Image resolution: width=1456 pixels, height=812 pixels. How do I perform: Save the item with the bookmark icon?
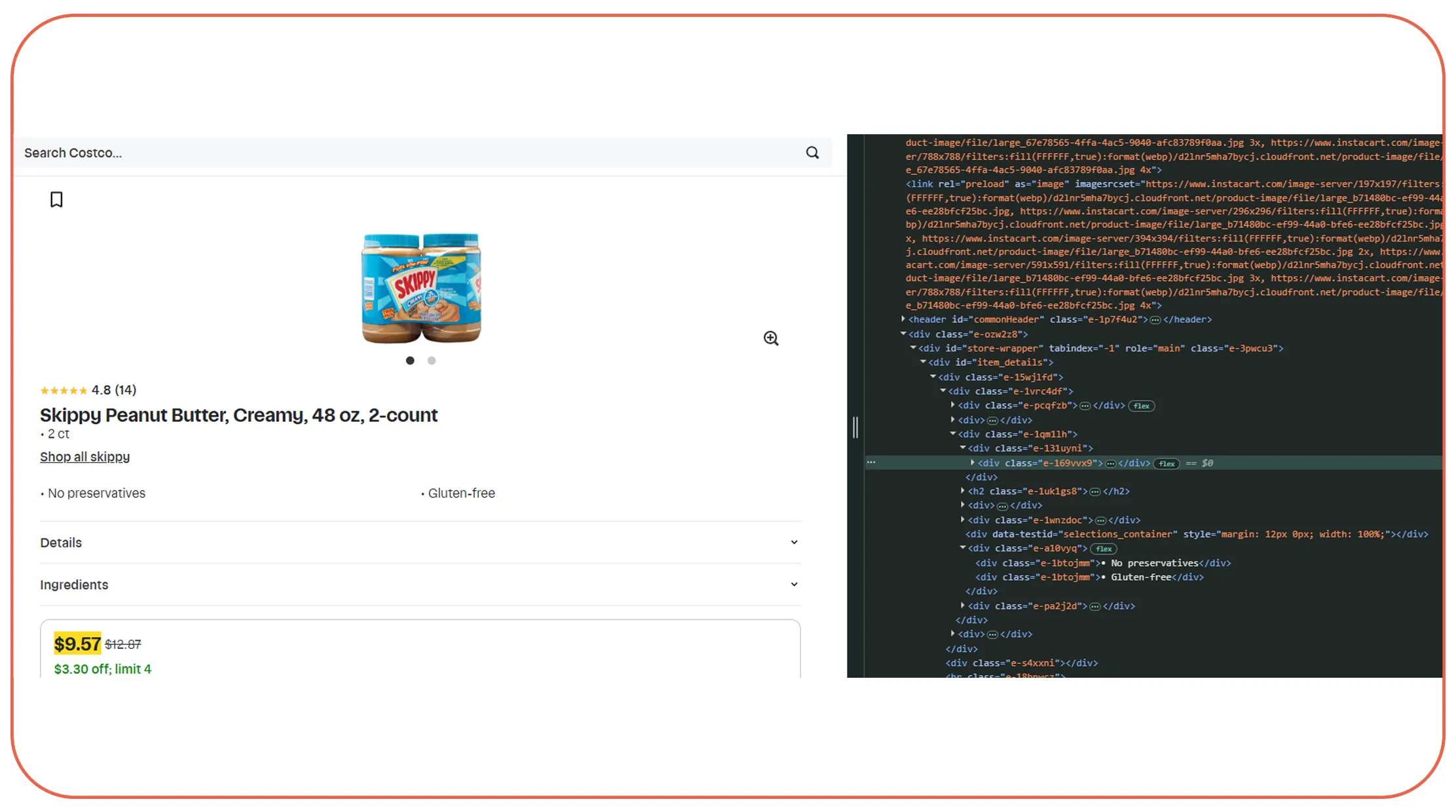coord(56,200)
